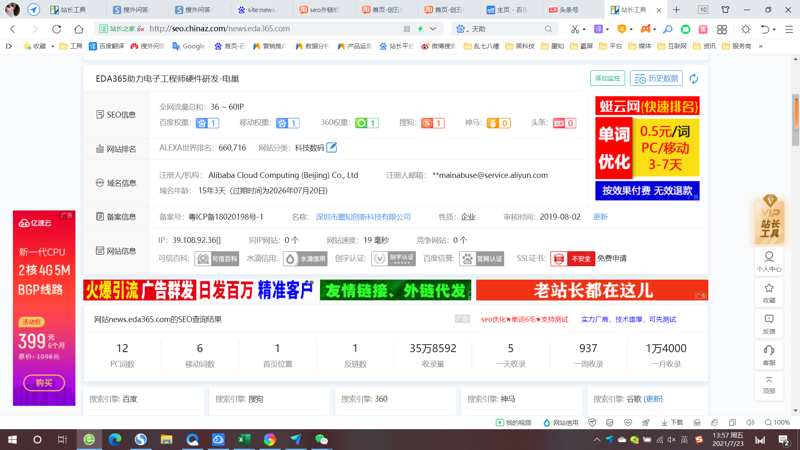800x450 pixels.
Task: Open browser hamburger main menu
Action: coord(789,29)
